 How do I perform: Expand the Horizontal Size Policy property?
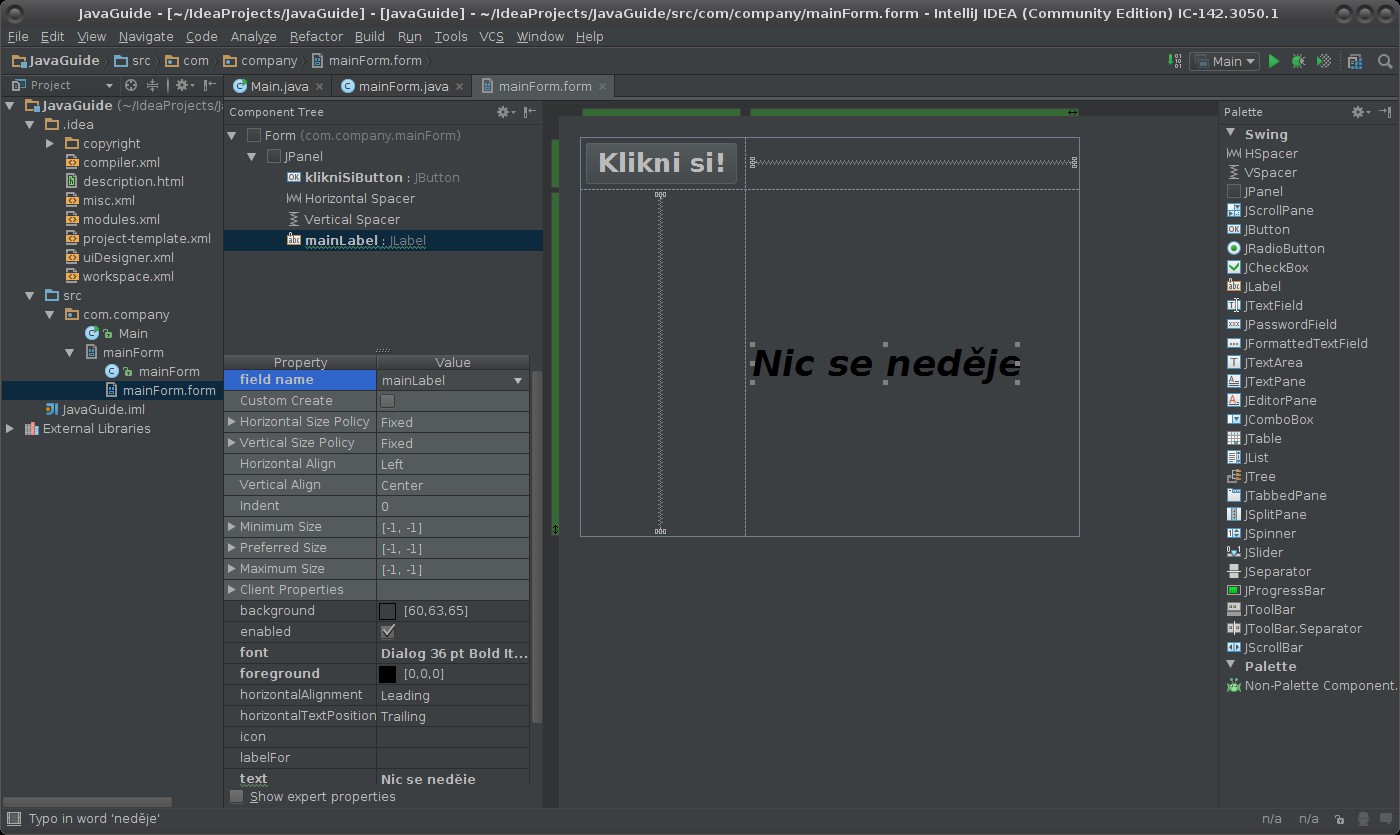232,422
